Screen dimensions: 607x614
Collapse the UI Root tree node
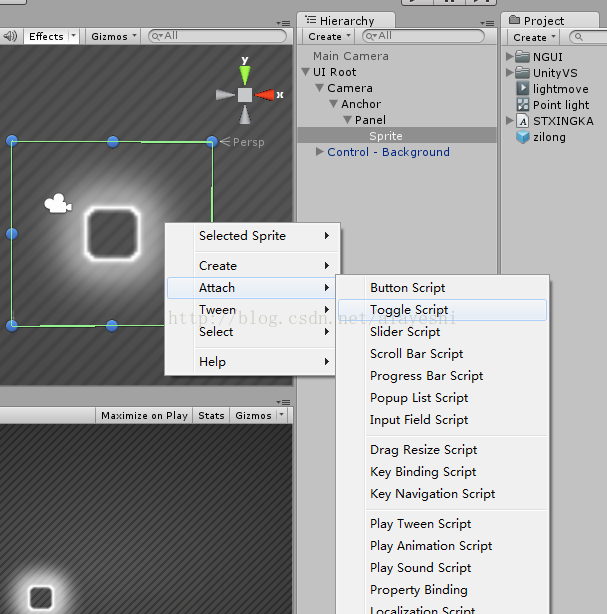pos(306,72)
